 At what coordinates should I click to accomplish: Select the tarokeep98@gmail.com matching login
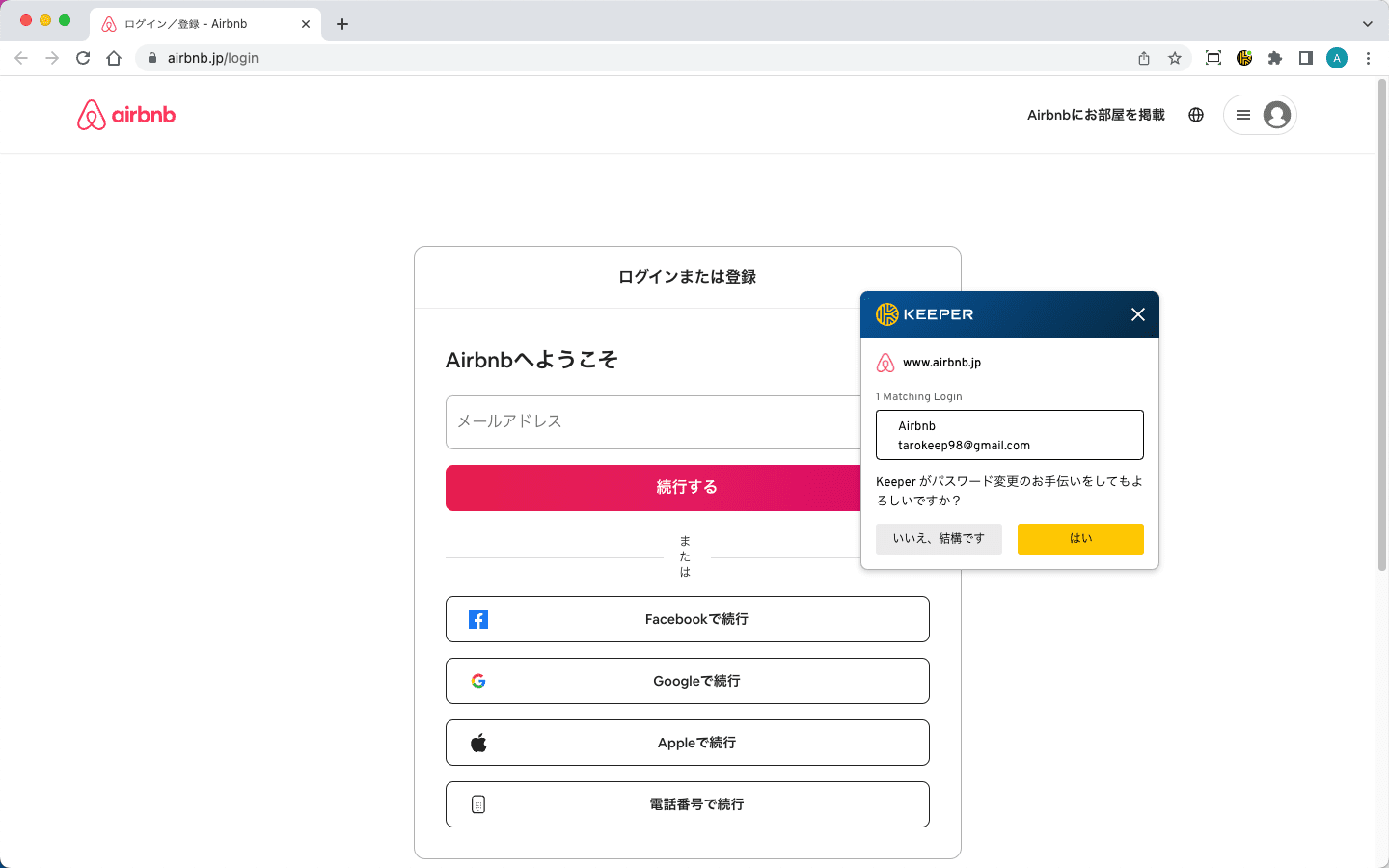1009,435
